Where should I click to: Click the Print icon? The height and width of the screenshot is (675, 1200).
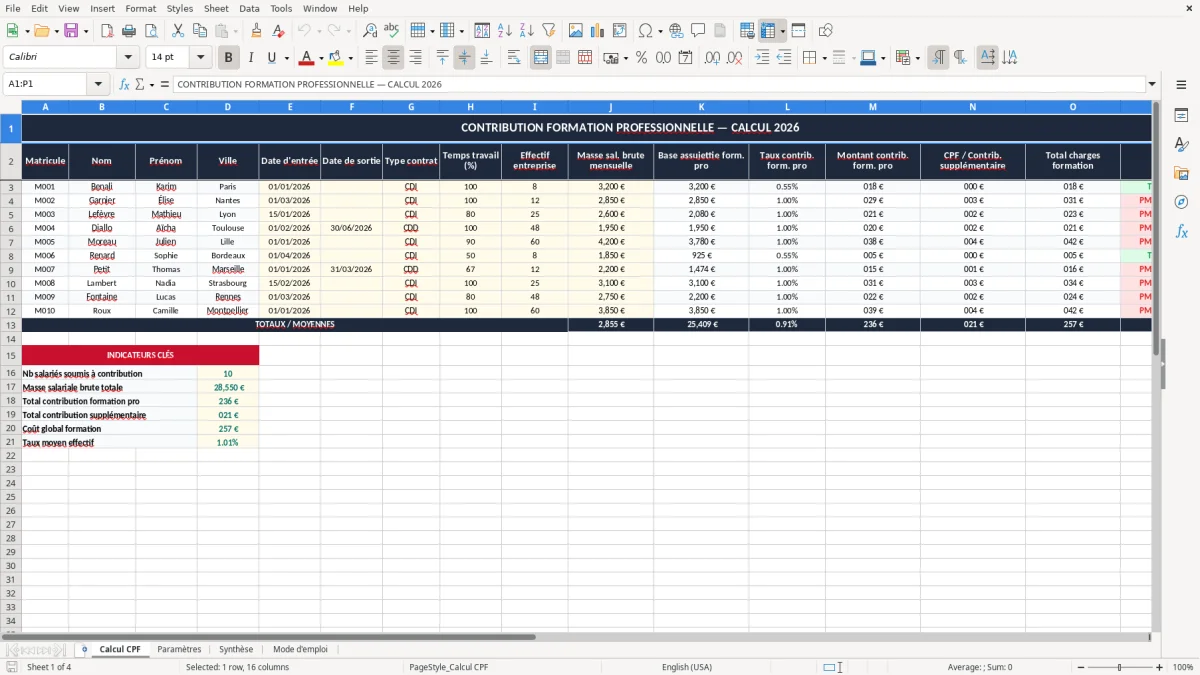(130, 31)
